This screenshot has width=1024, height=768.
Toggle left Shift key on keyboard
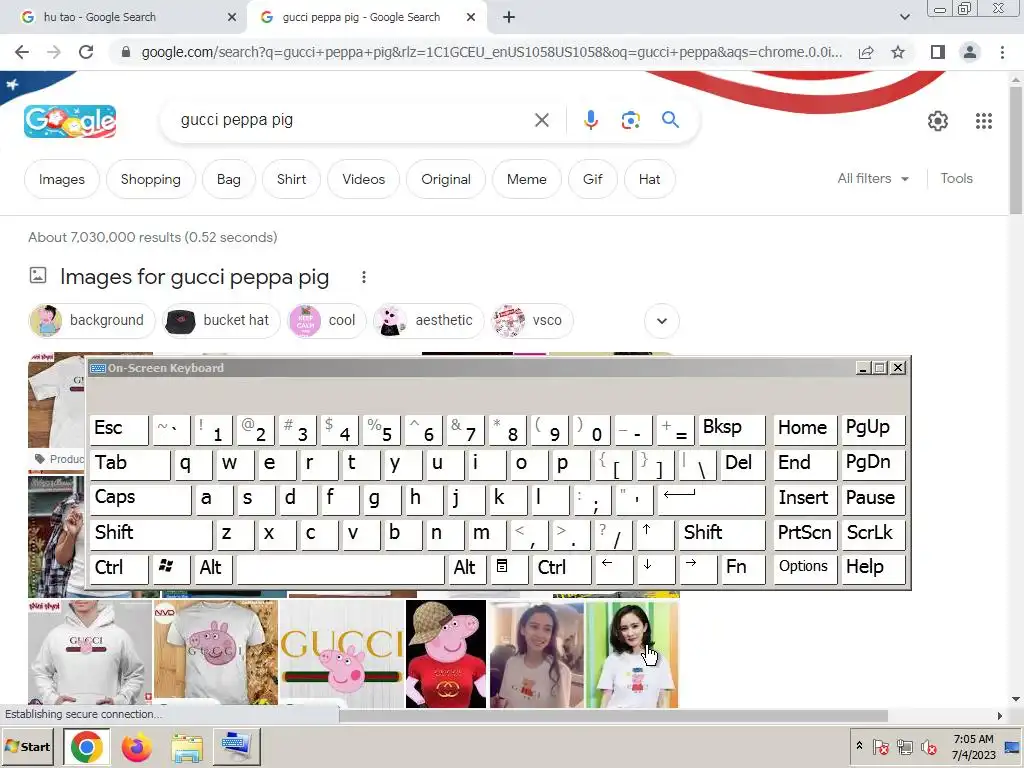coord(151,534)
